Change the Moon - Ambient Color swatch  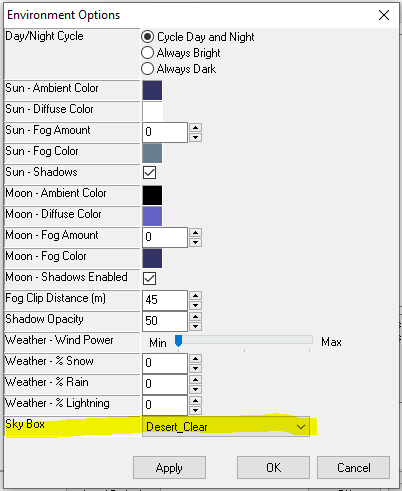click(152, 195)
